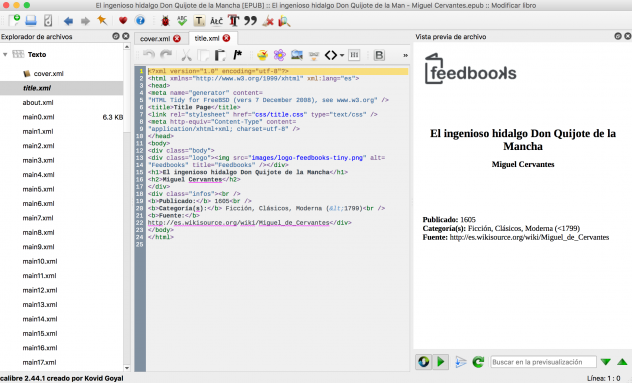Viewport: 632px width, 383px height.
Task: Float the Explorador de archivos panel
Action: point(116,36)
